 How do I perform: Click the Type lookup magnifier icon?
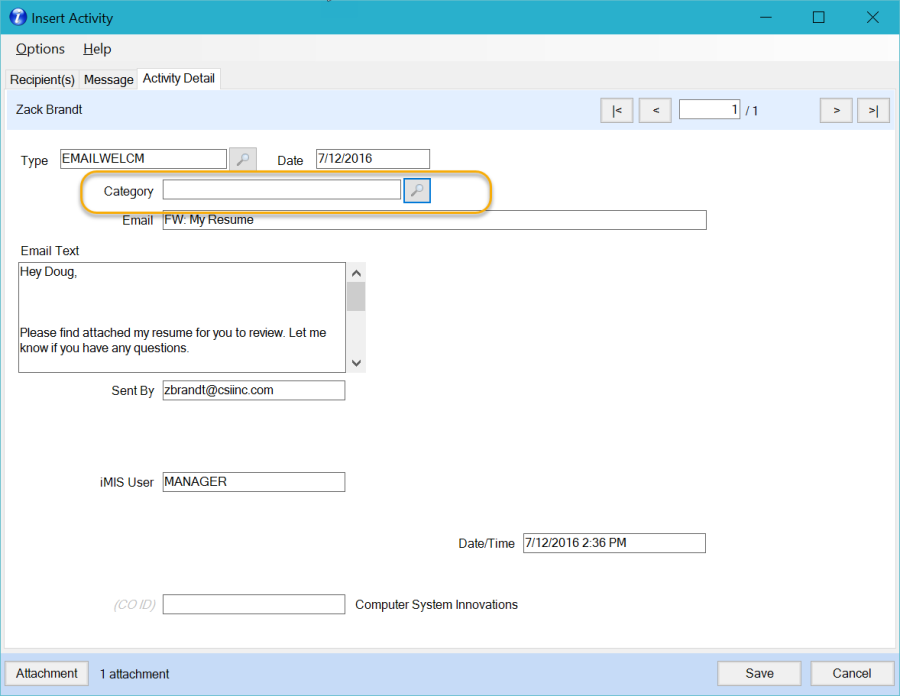point(242,159)
